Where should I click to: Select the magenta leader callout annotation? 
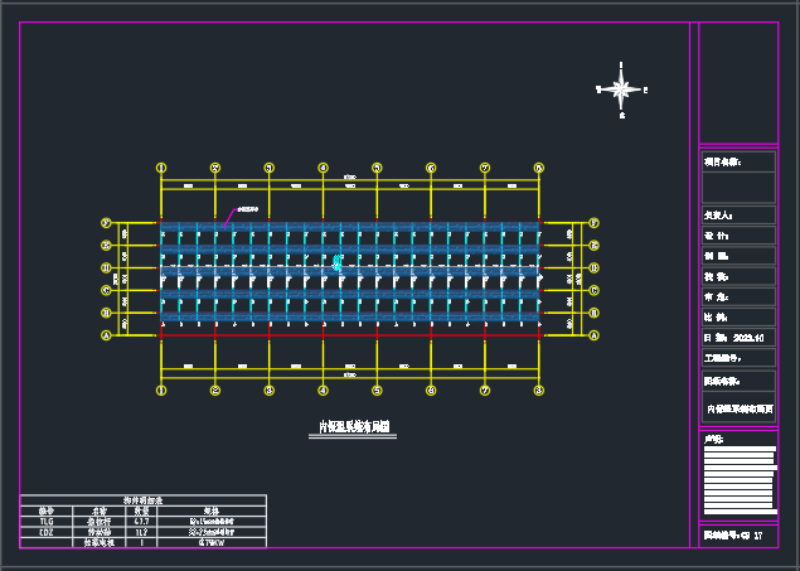246,209
